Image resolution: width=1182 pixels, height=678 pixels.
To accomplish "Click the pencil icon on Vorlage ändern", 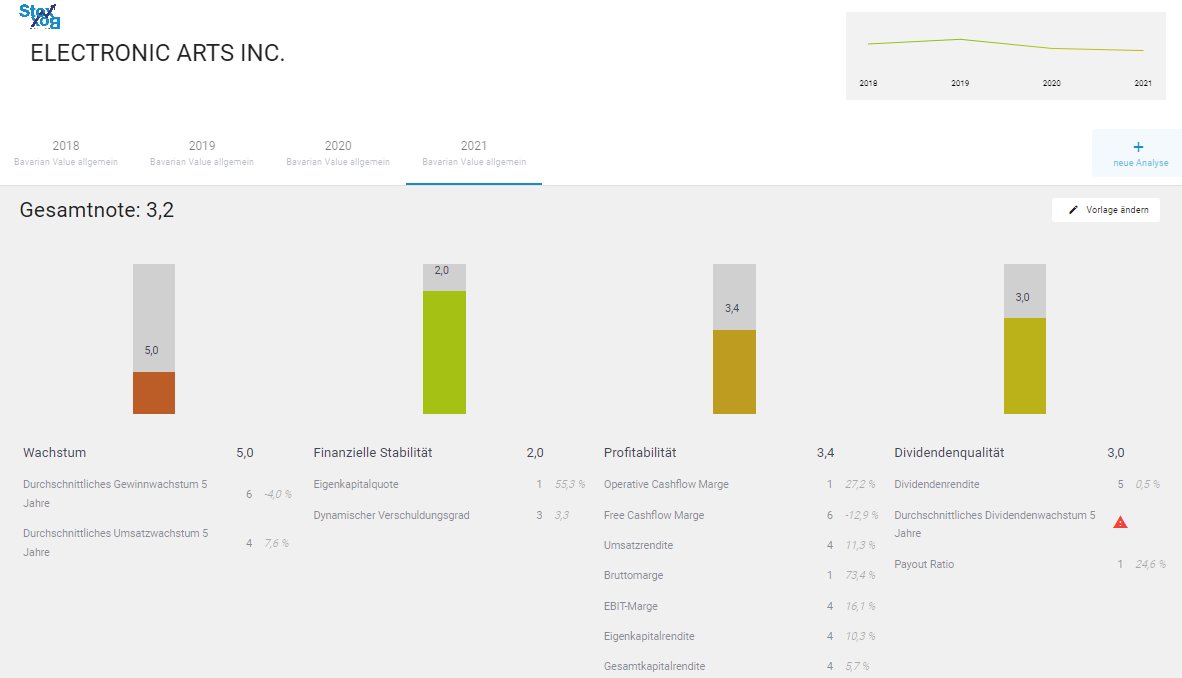I will pyautogui.click(x=1073, y=210).
